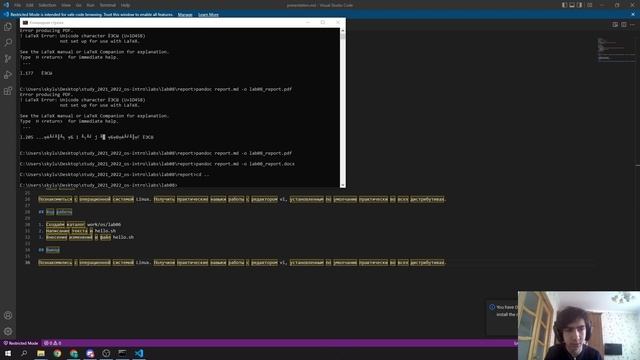The width and height of the screenshot is (640, 360).
Task: Toggle secondary side bar layout icon
Action: (x=580, y=5)
